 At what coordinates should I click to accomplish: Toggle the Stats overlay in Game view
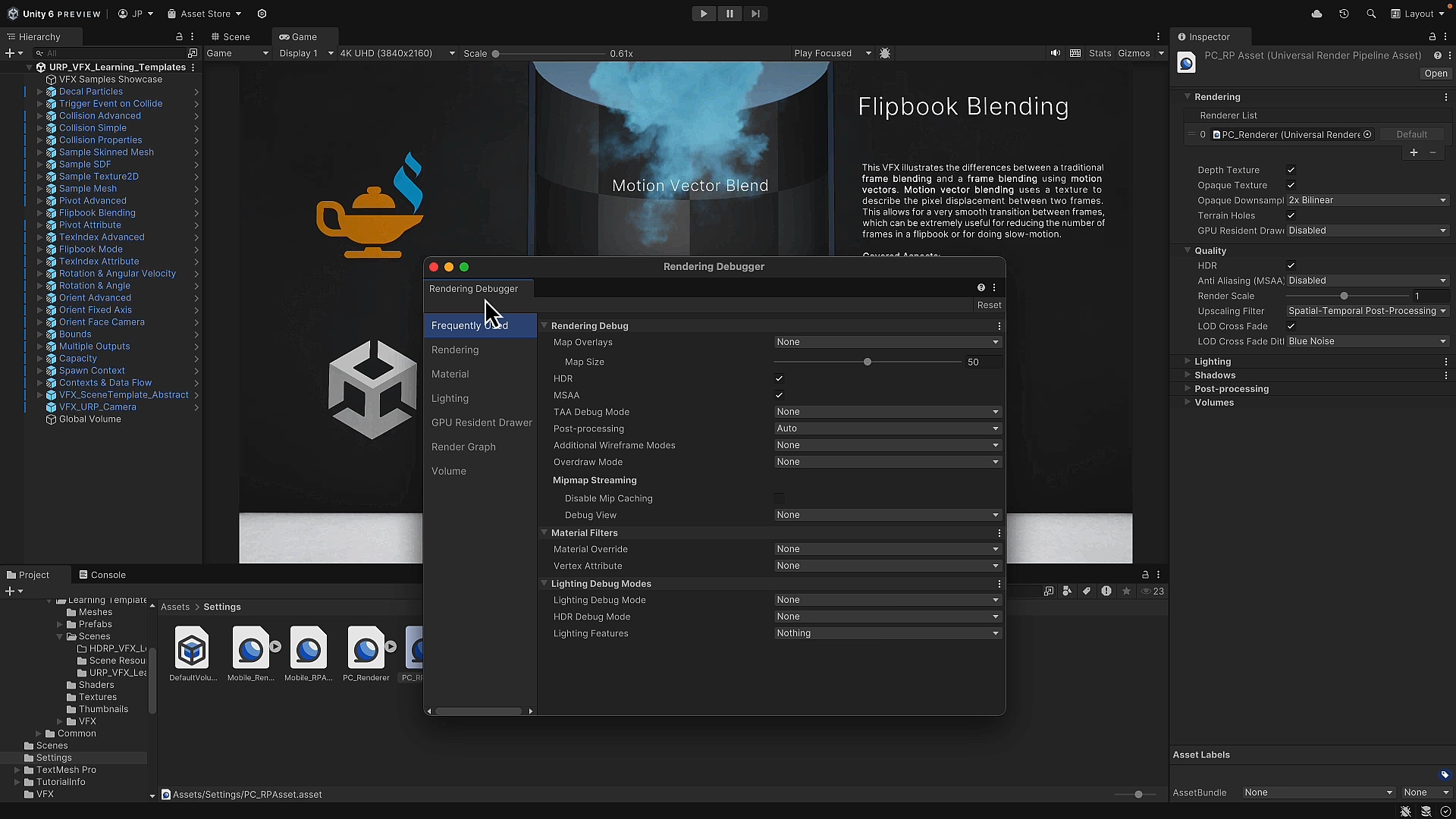click(1100, 53)
